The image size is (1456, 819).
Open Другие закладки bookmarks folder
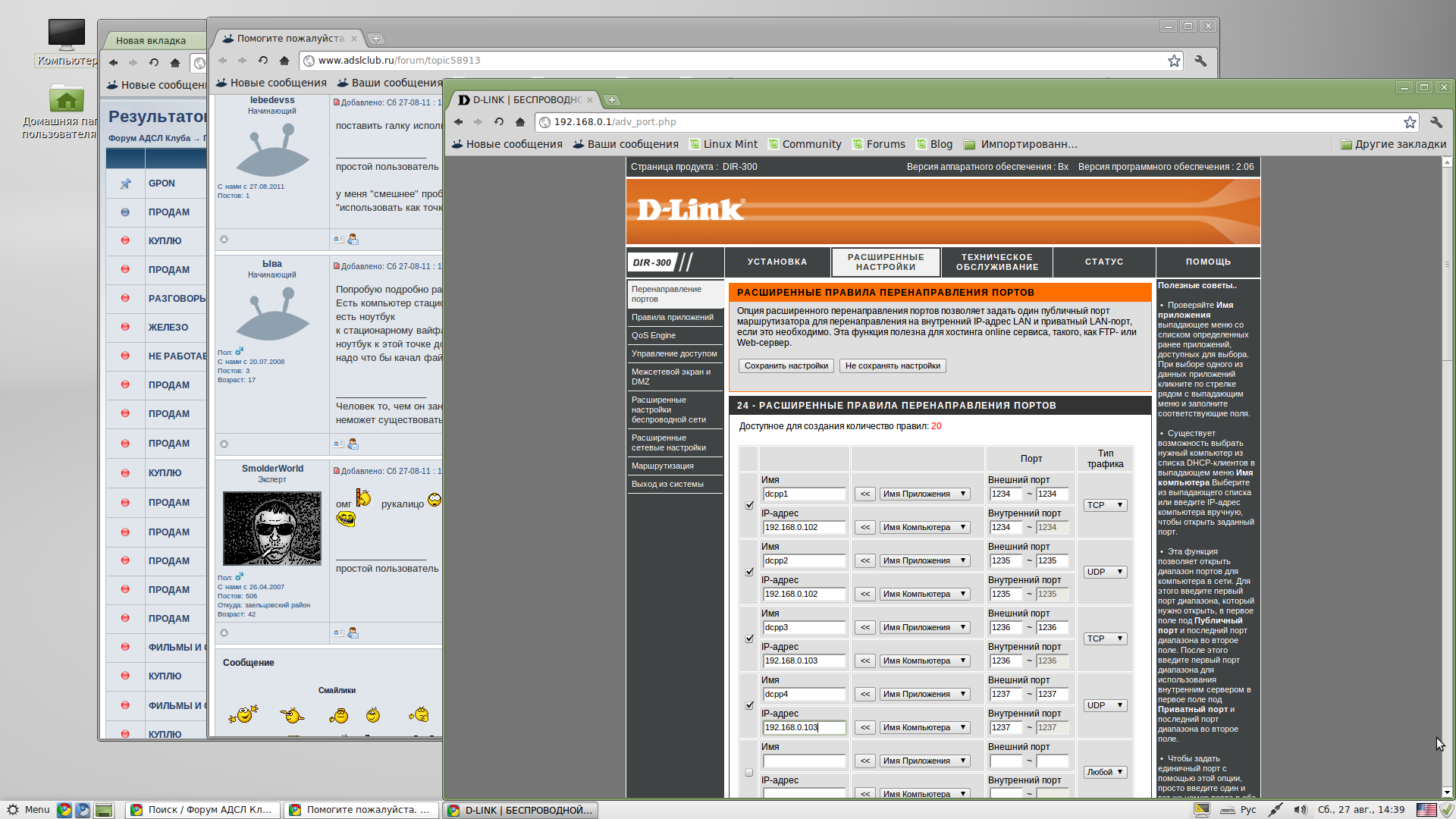1393,144
